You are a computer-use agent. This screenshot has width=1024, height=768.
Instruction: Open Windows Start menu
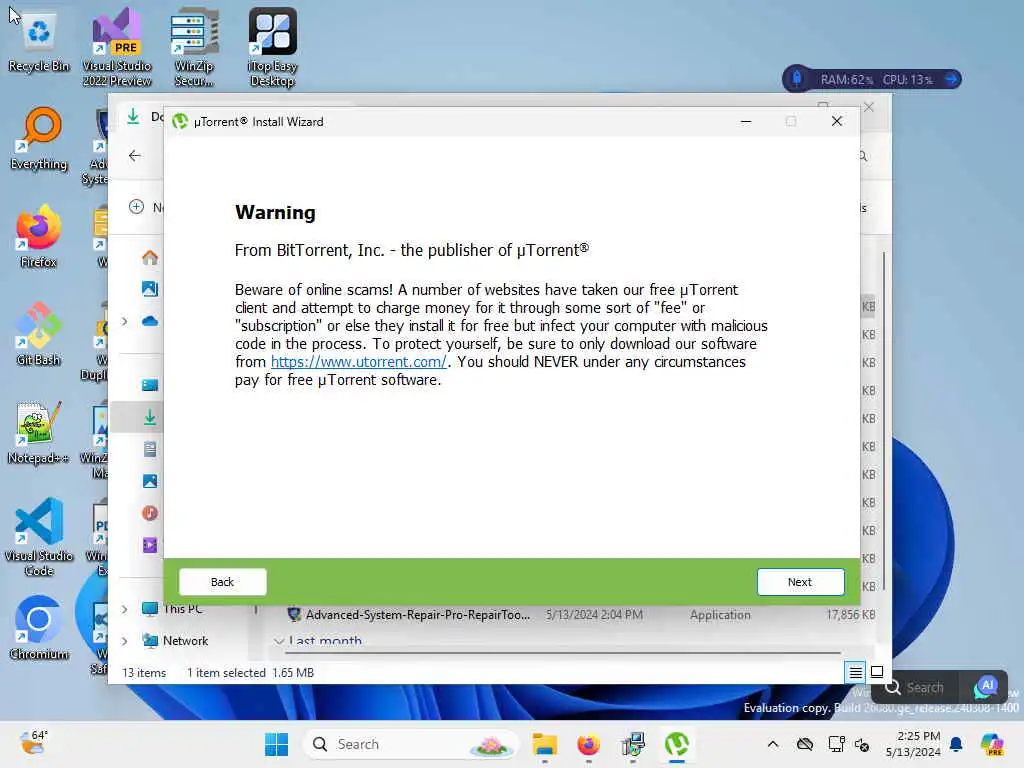pyautogui.click(x=276, y=744)
